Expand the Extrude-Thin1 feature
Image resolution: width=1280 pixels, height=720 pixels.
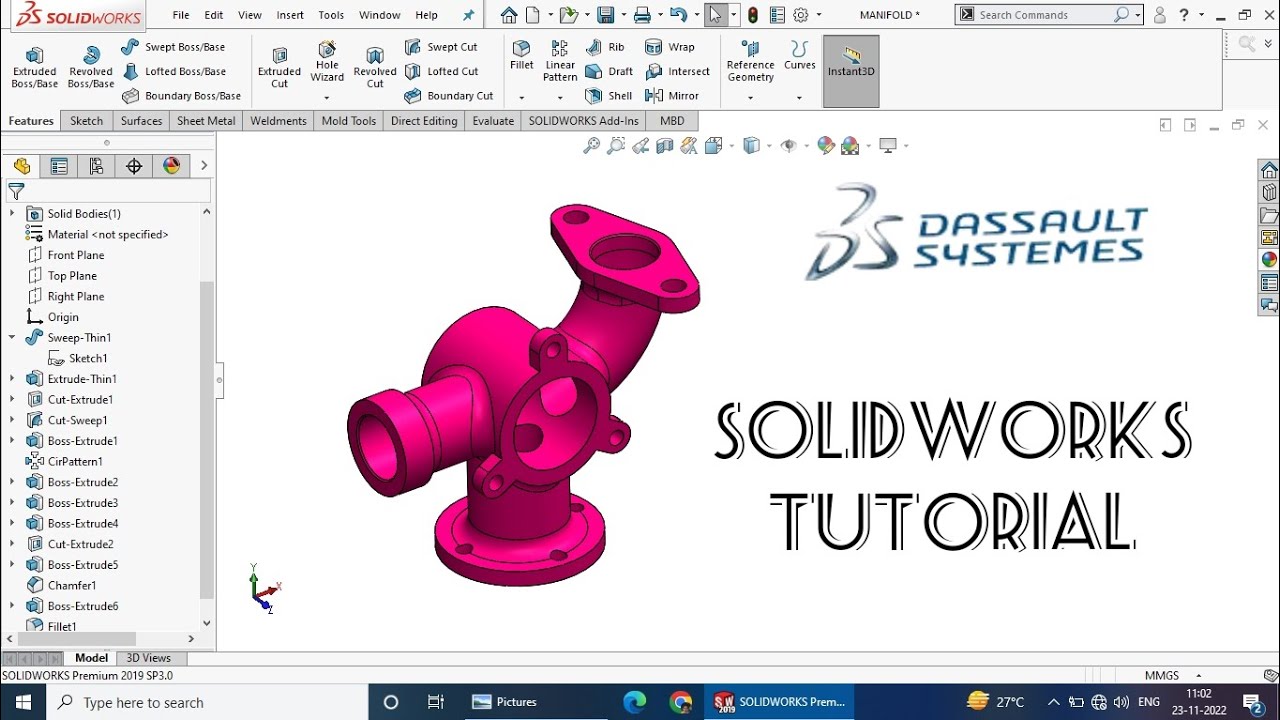click(12, 379)
